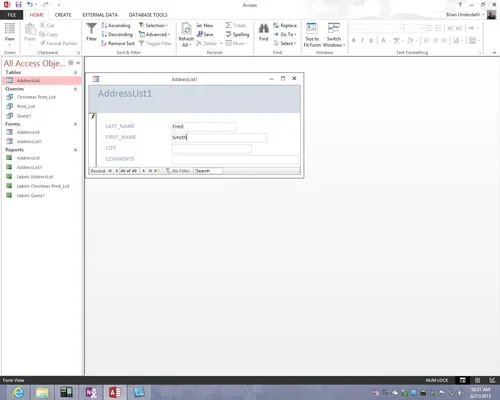Open Christmas Print_List query
Viewport: 500px width, 400px height.
(36, 97)
